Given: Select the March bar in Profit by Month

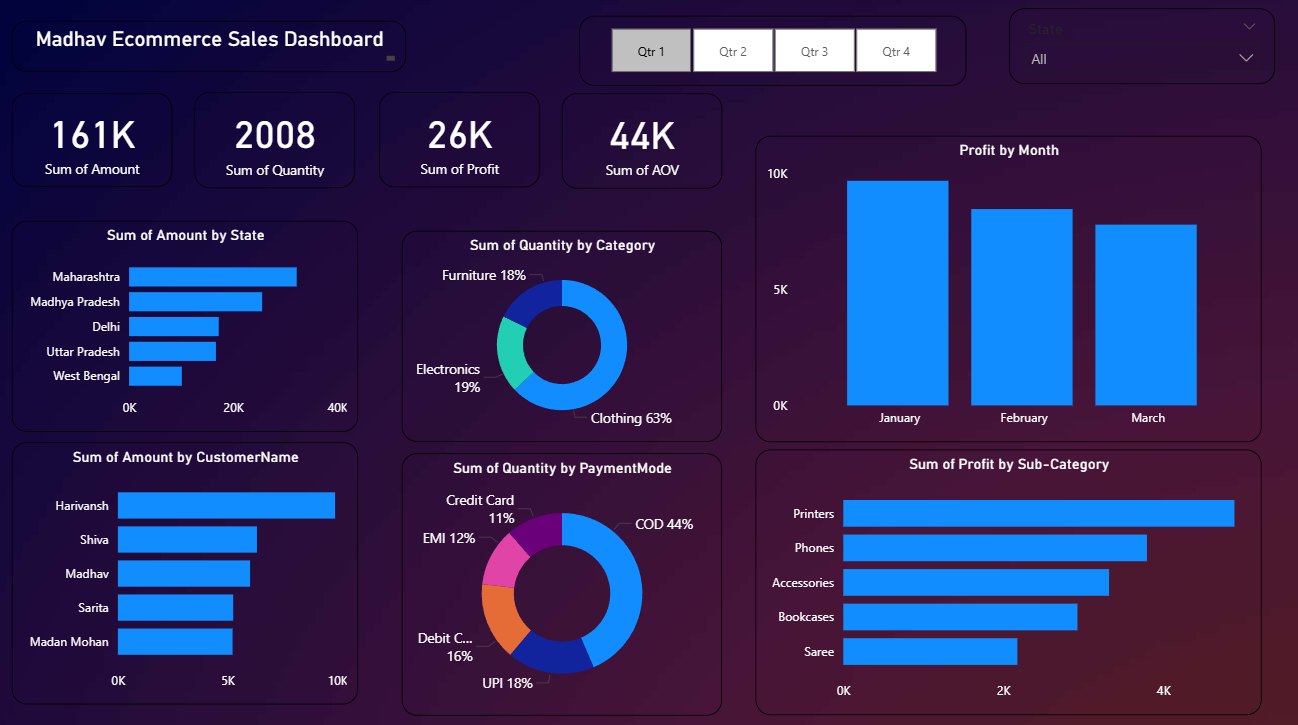Looking at the screenshot, I should [1145, 315].
